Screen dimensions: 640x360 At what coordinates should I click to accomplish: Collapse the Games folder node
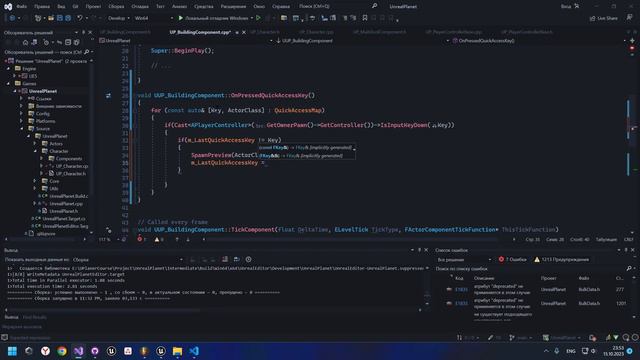click(8, 83)
